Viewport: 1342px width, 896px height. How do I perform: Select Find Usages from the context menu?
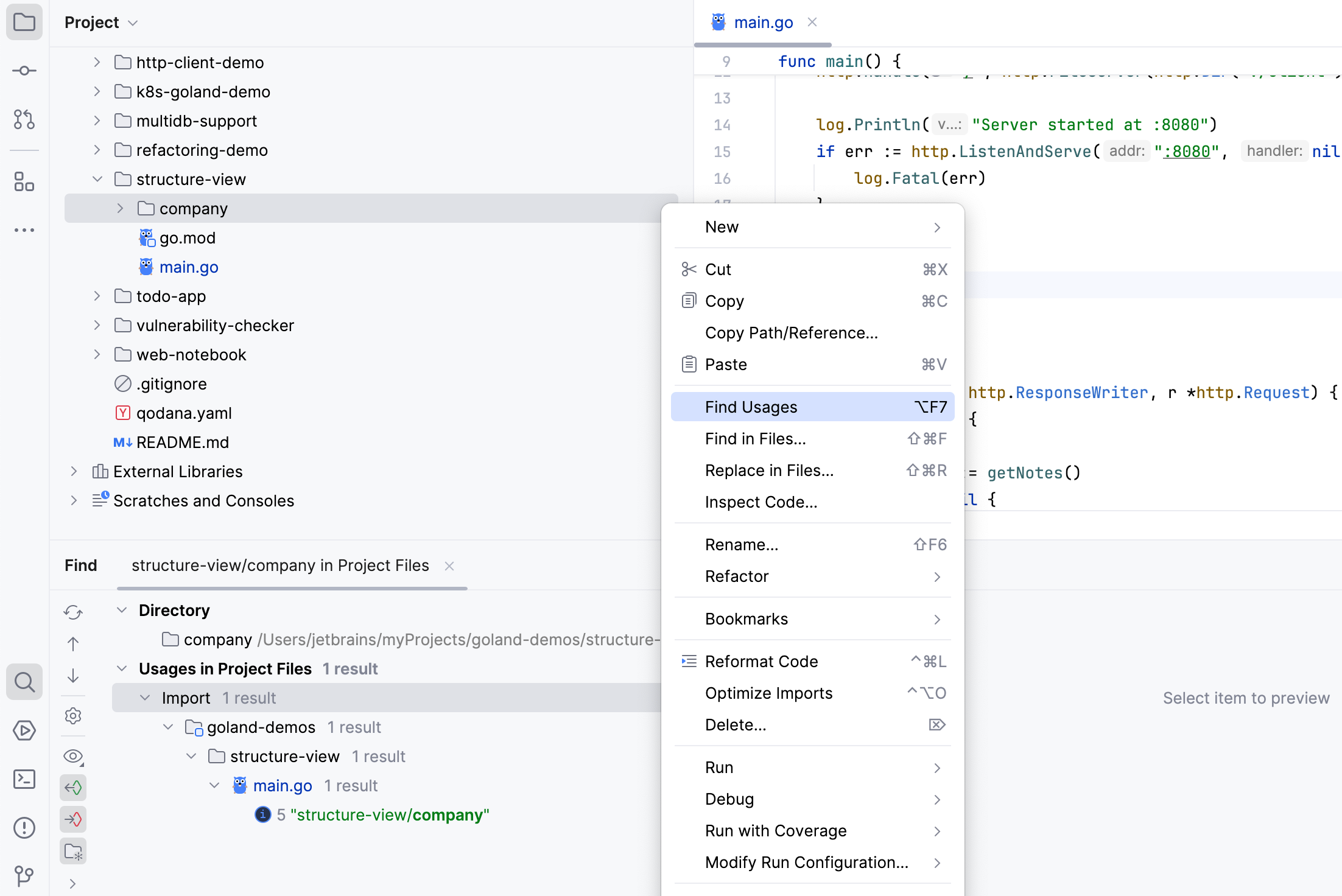point(750,407)
